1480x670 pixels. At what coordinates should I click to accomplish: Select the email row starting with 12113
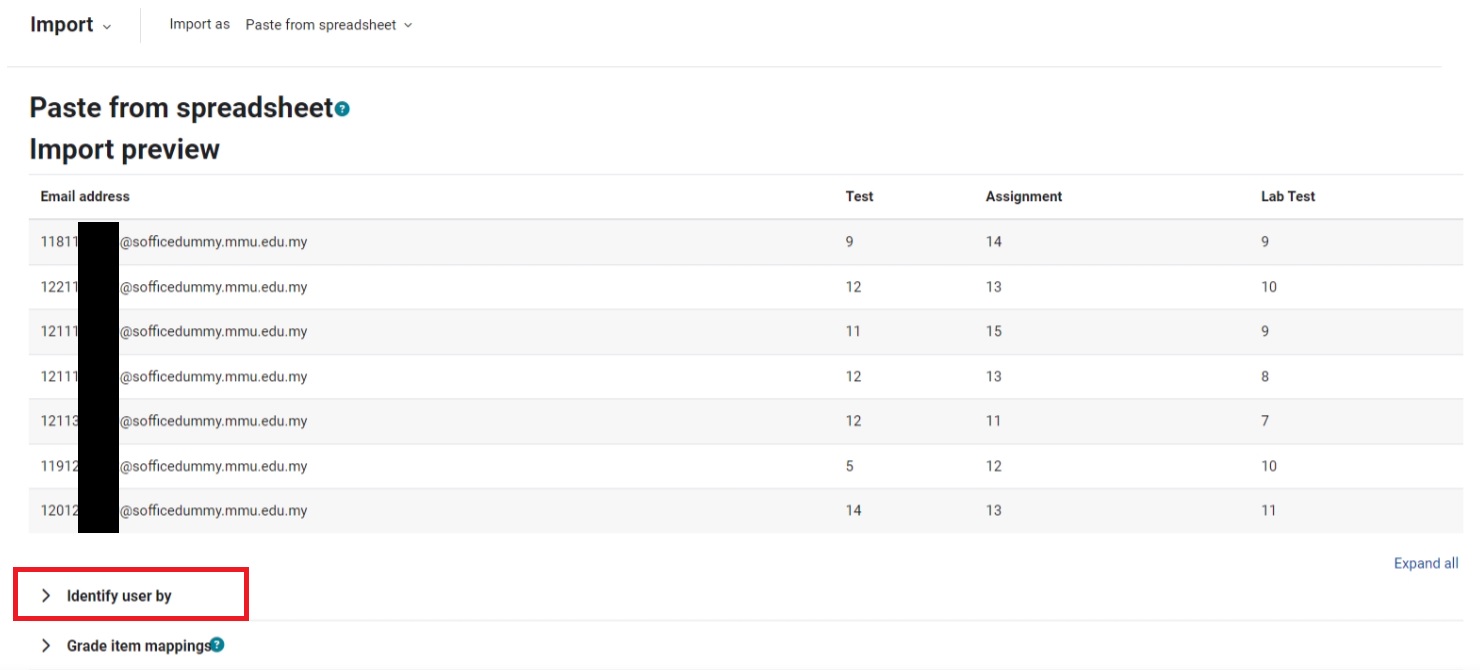tap(213, 421)
